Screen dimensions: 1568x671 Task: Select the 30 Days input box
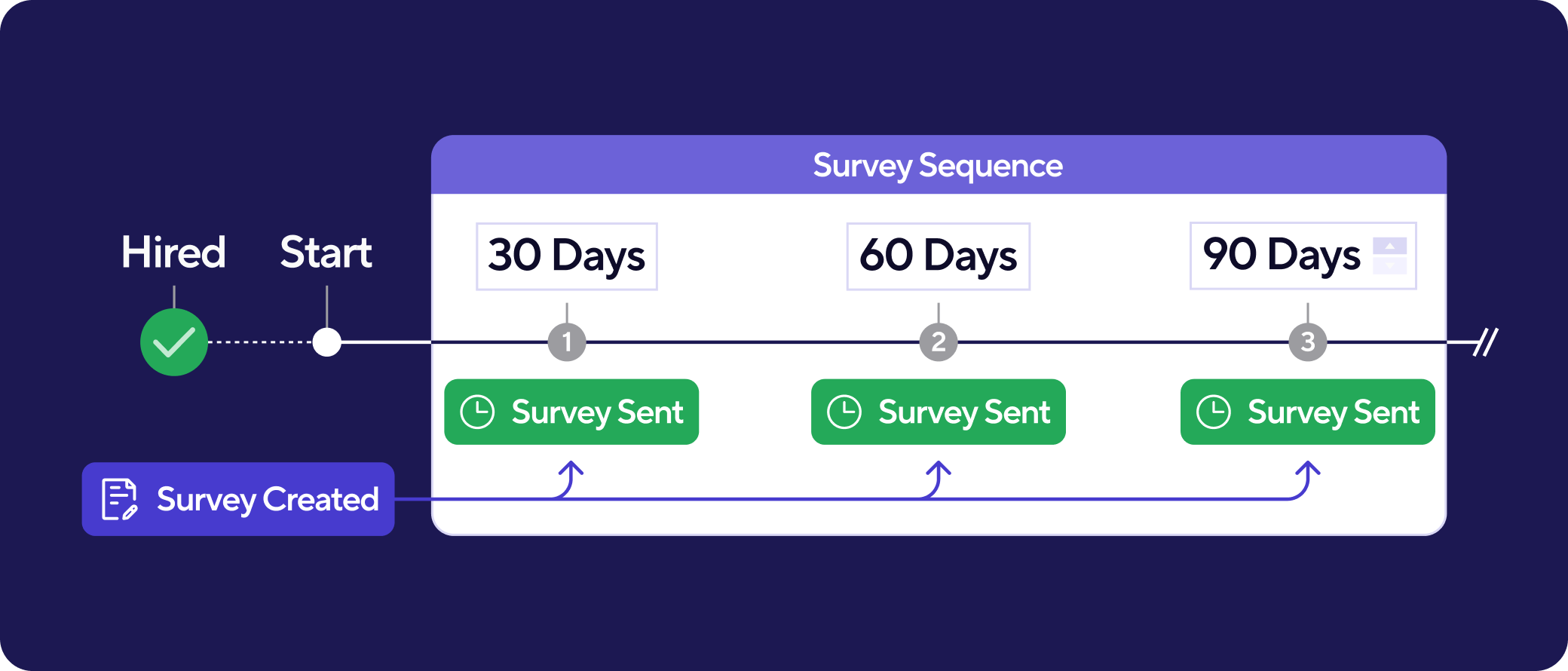coord(566,256)
